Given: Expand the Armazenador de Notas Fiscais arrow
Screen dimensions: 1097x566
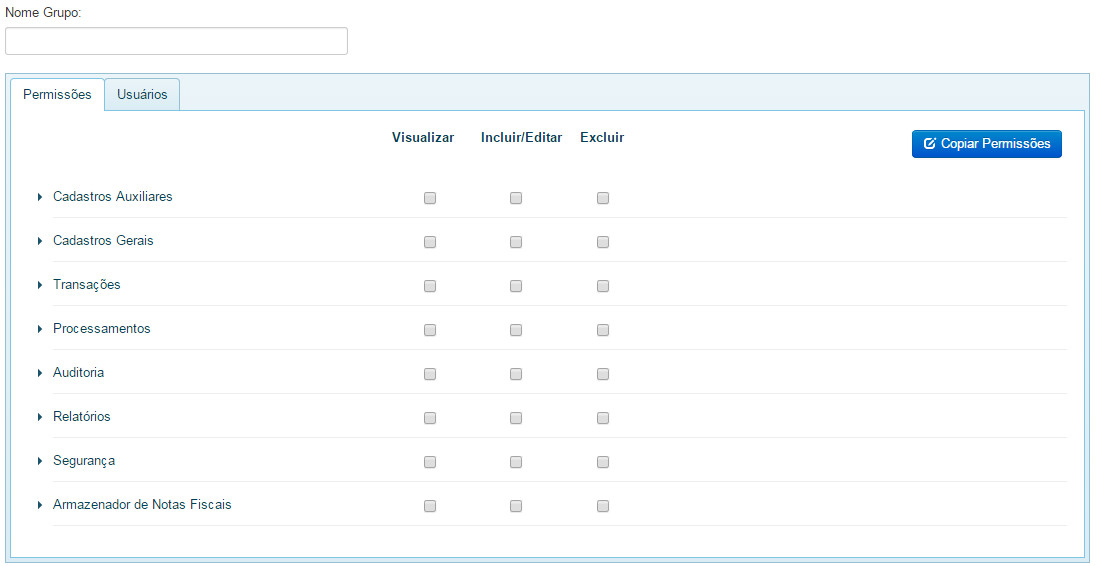Looking at the screenshot, I should (40, 505).
